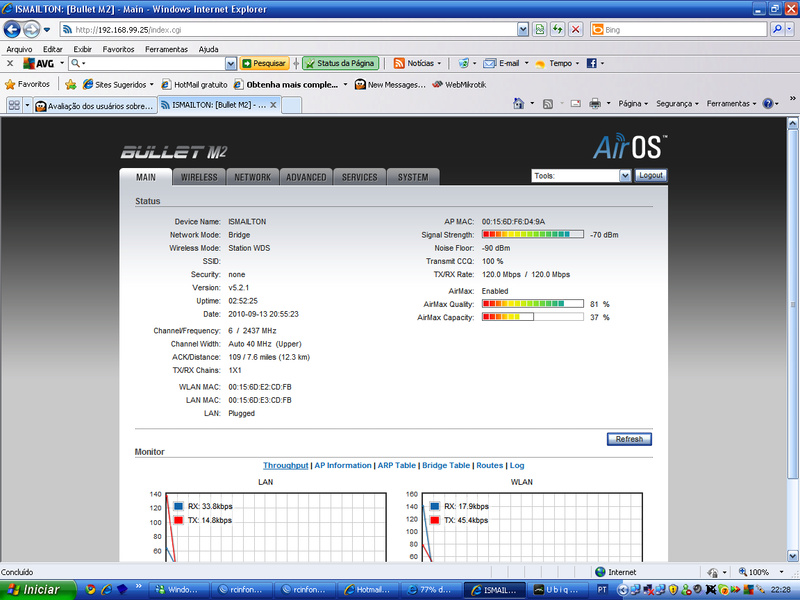Switch to the SERVICES tab
This screenshot has height=600, width=800.
(360, 177)
